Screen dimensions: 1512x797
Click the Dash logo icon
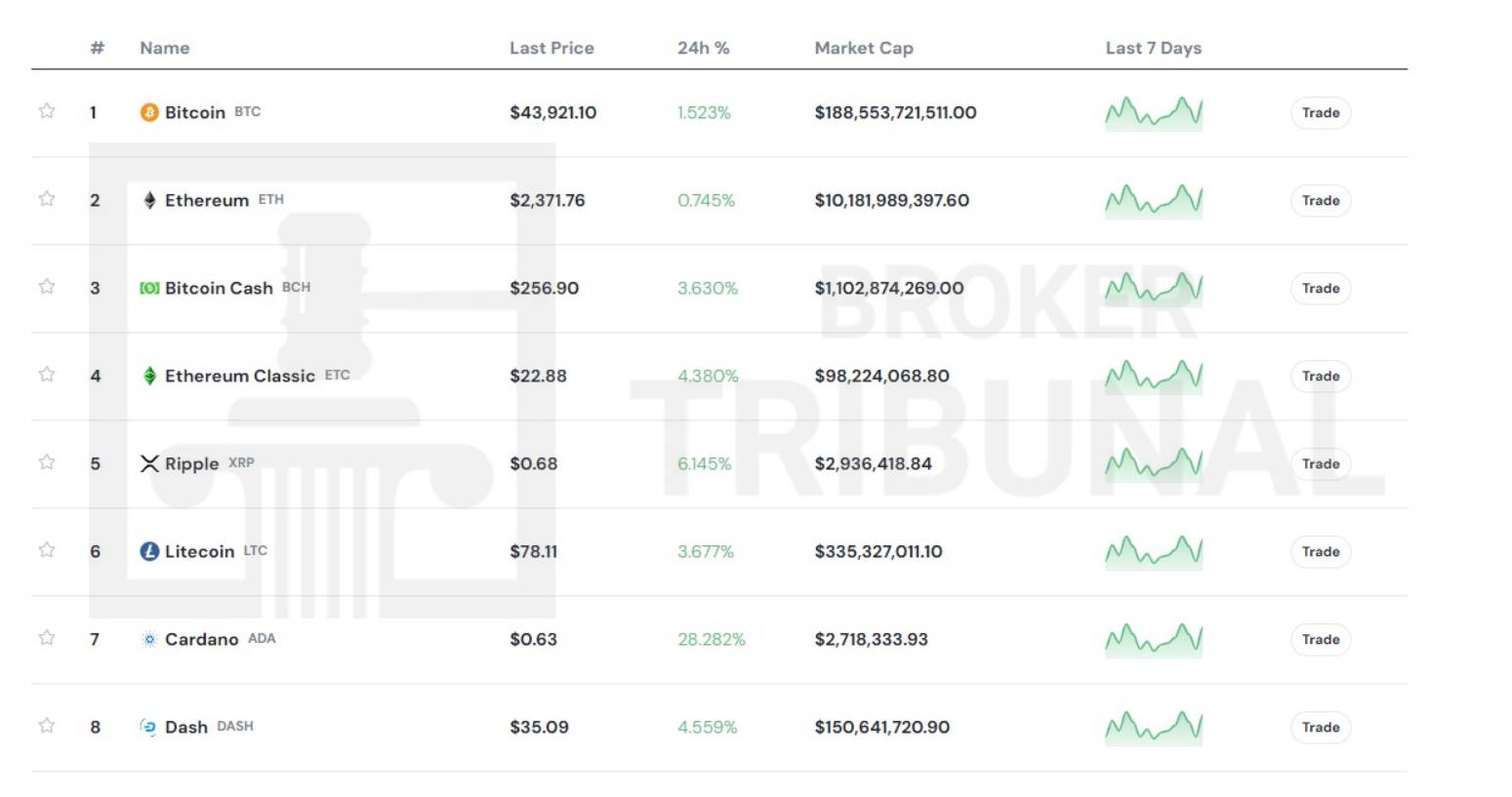[x=148, y=727]
